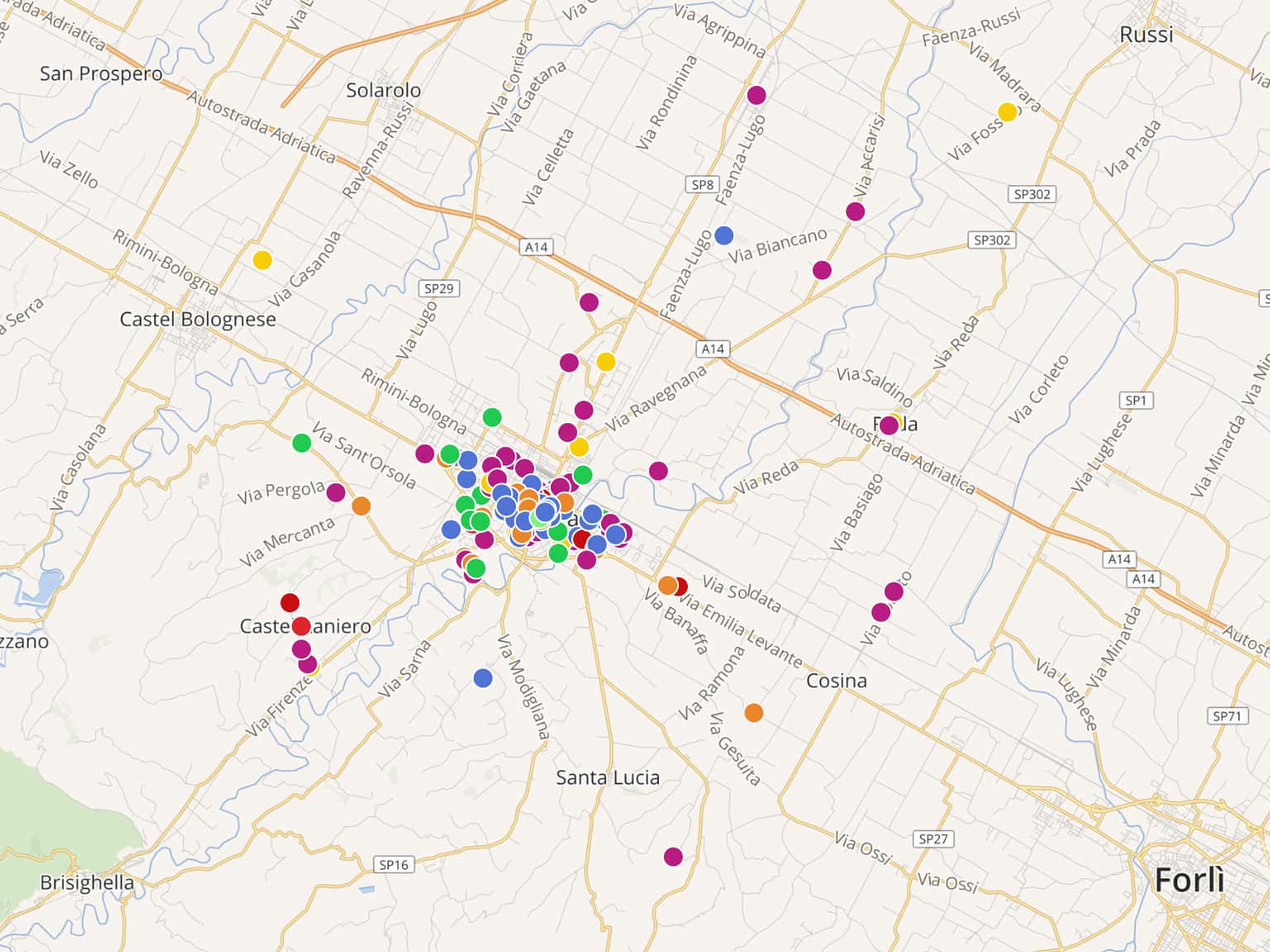This screenshot has height=952, width=1270.
Task: Click the orange marker at Via Soldata
Action: tap(667, 586)
